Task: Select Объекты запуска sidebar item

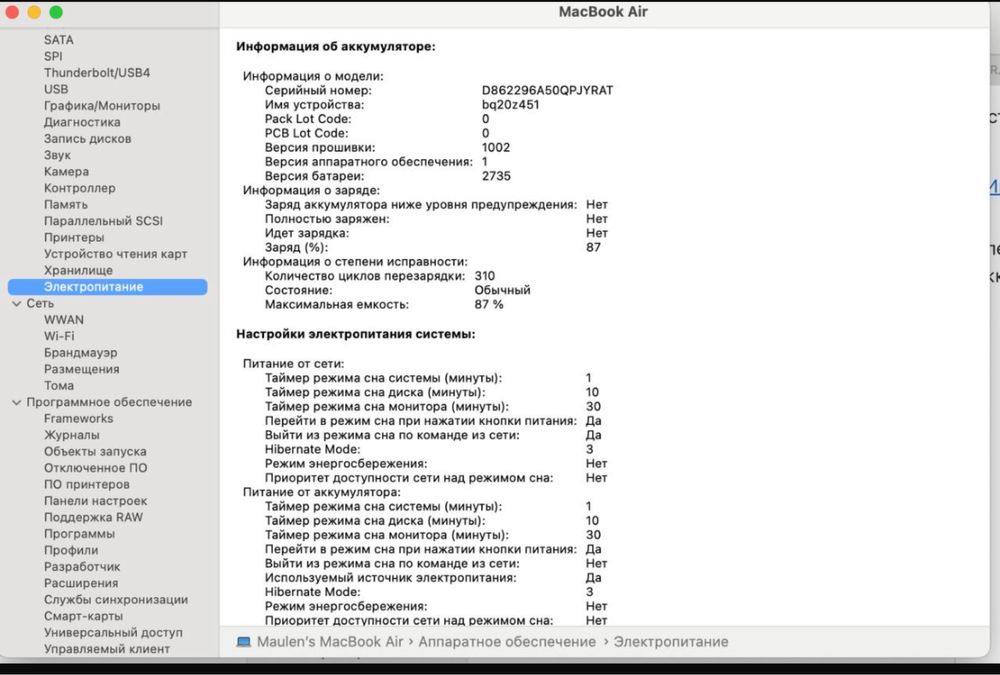Action: (95, 452)
